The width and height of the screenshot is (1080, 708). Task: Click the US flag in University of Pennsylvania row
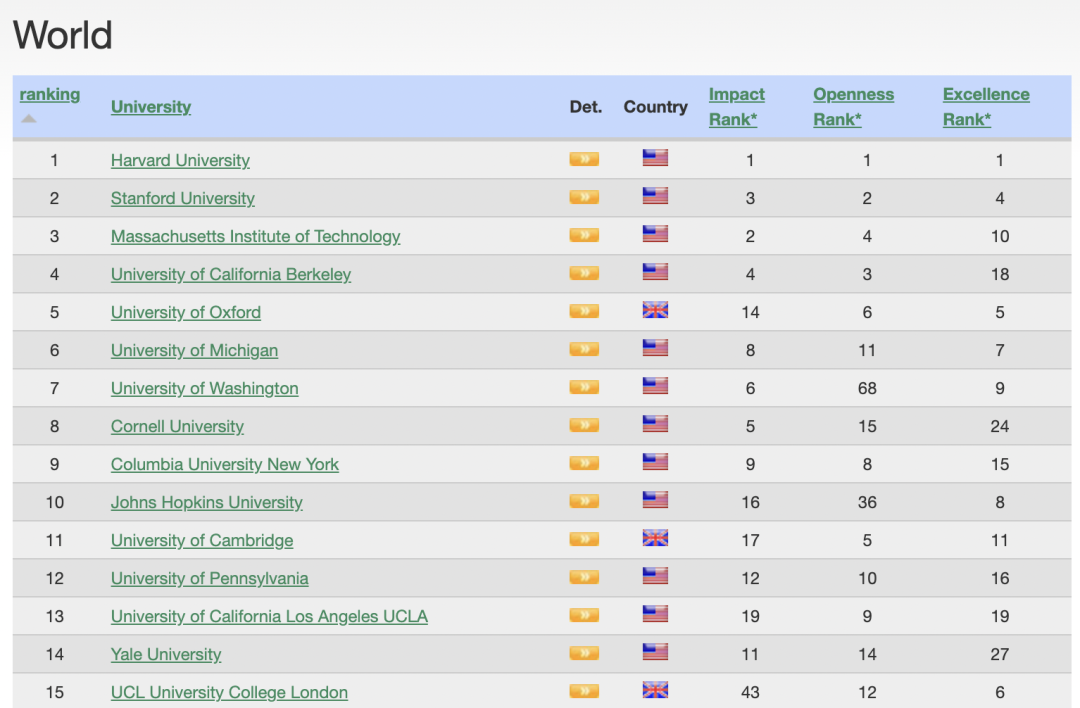coord(655,576)
